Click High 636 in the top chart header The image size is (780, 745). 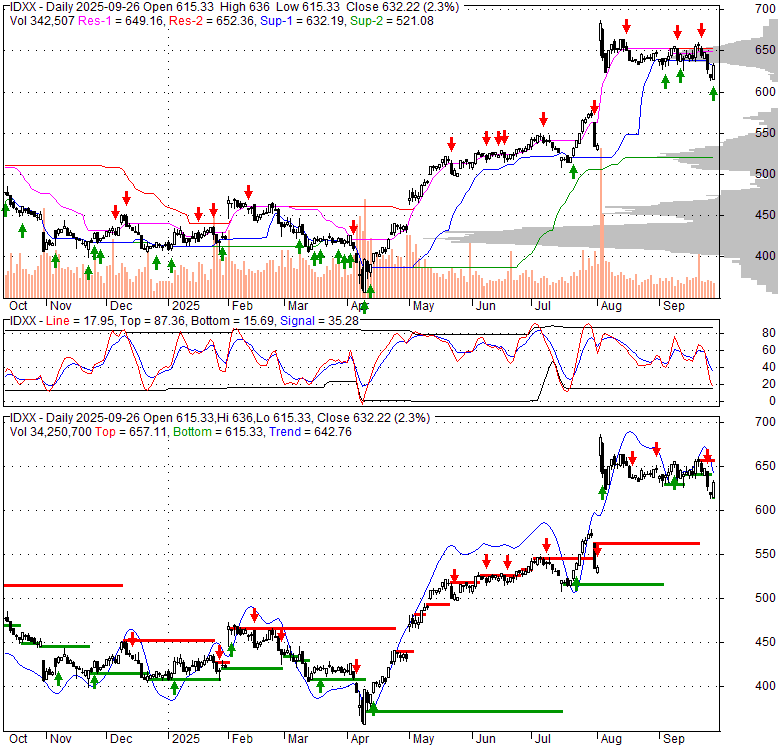click(245, 7)
